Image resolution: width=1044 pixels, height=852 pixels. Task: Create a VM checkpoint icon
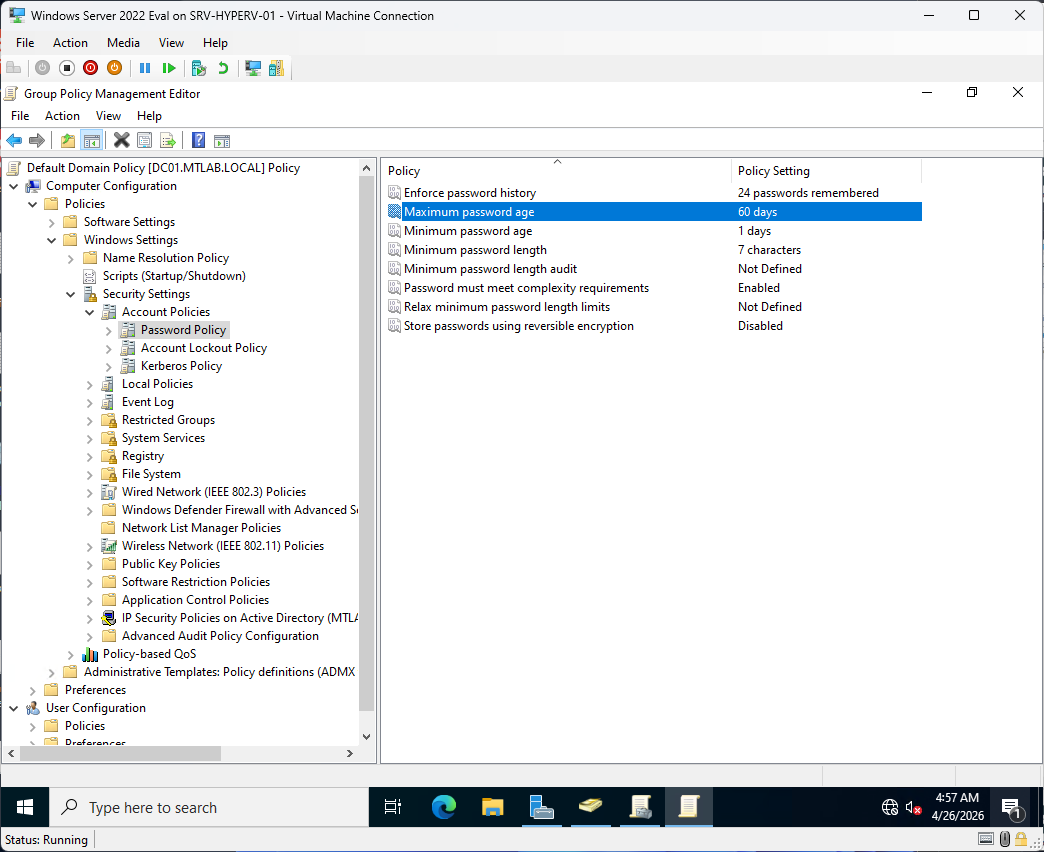click(198, 68)
